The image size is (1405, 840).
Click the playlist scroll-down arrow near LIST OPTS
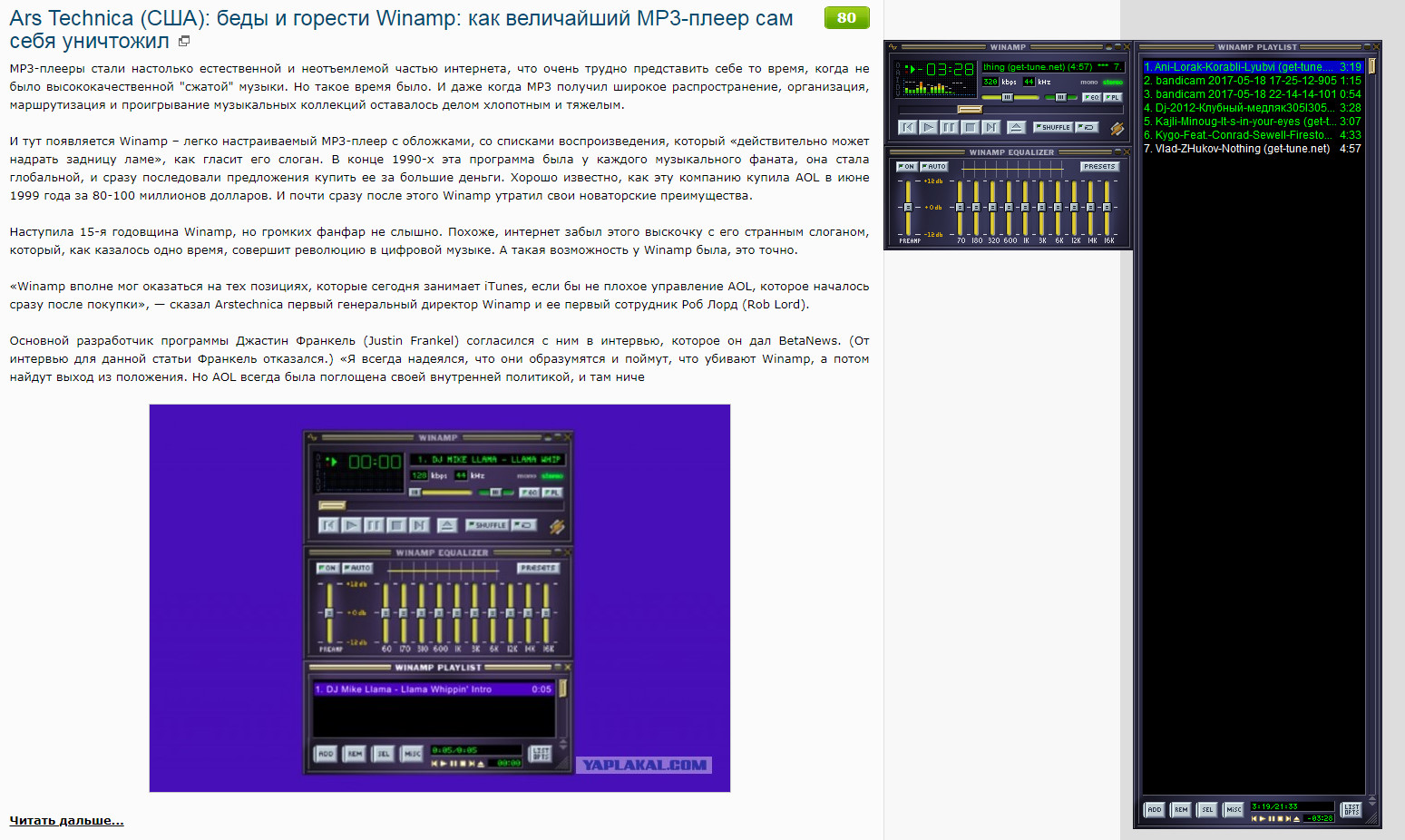click(x=1371, y=805)
